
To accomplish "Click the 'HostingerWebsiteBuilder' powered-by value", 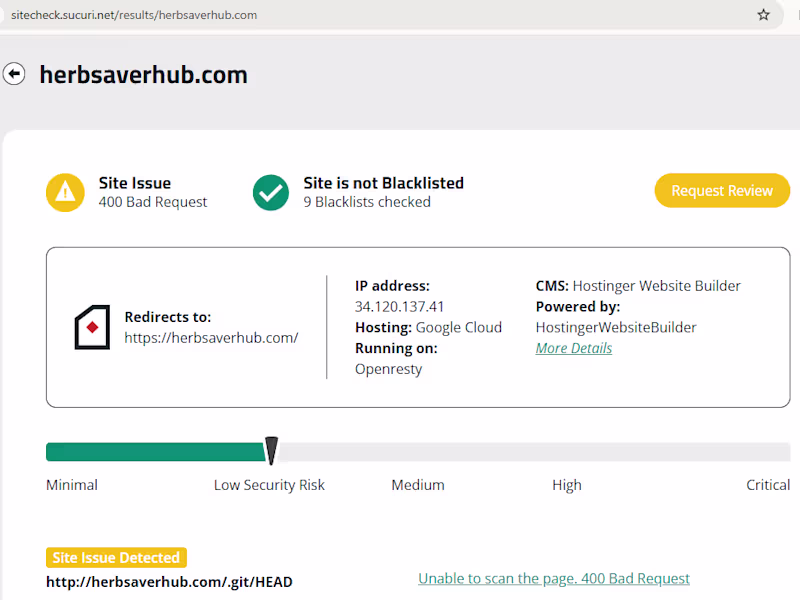I will point(616,328).
